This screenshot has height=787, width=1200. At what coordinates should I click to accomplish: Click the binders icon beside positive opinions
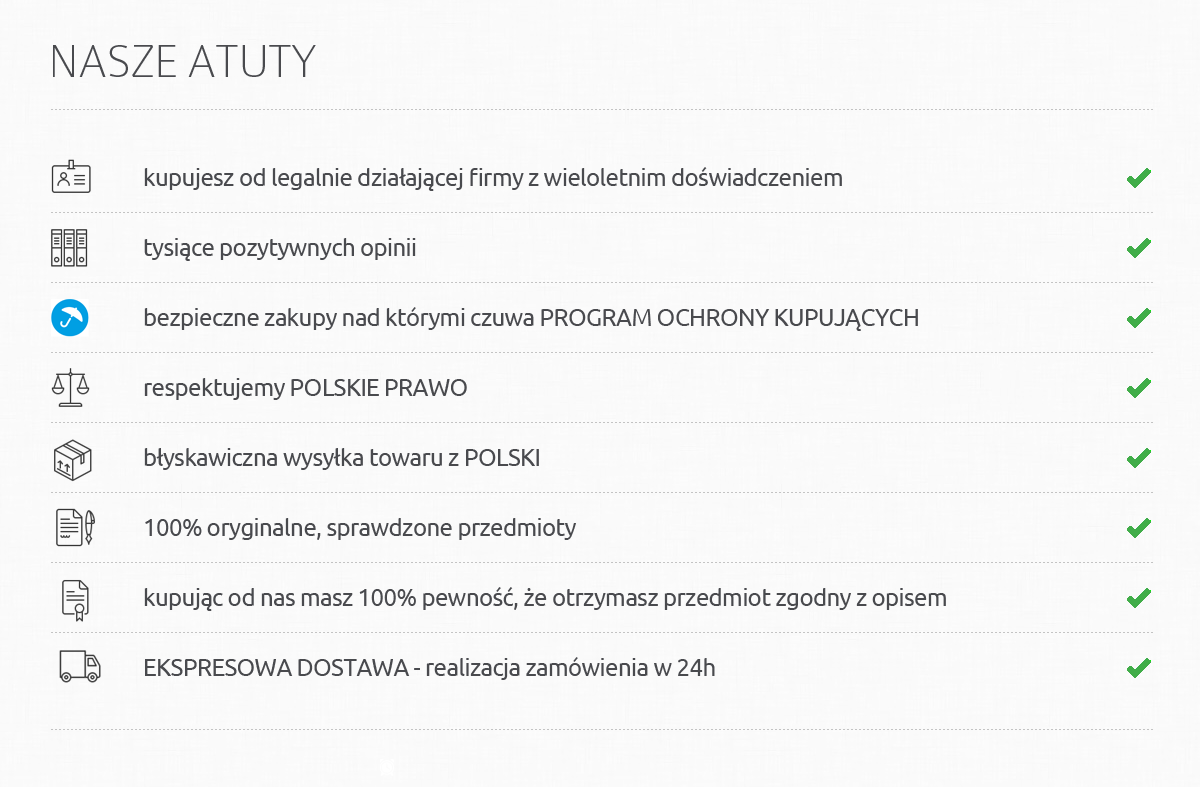(x=70, y=247)
